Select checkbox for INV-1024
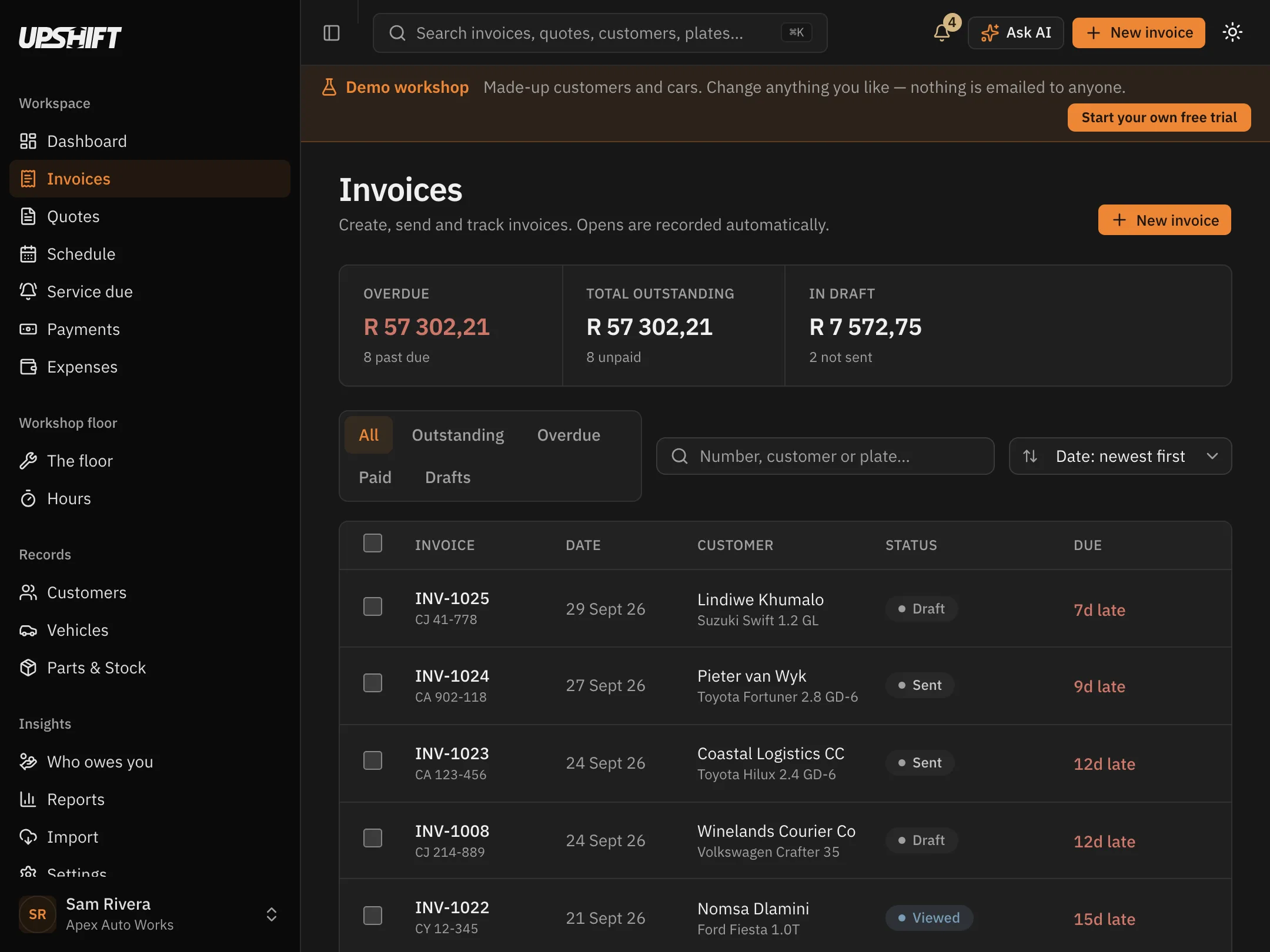 373,683
